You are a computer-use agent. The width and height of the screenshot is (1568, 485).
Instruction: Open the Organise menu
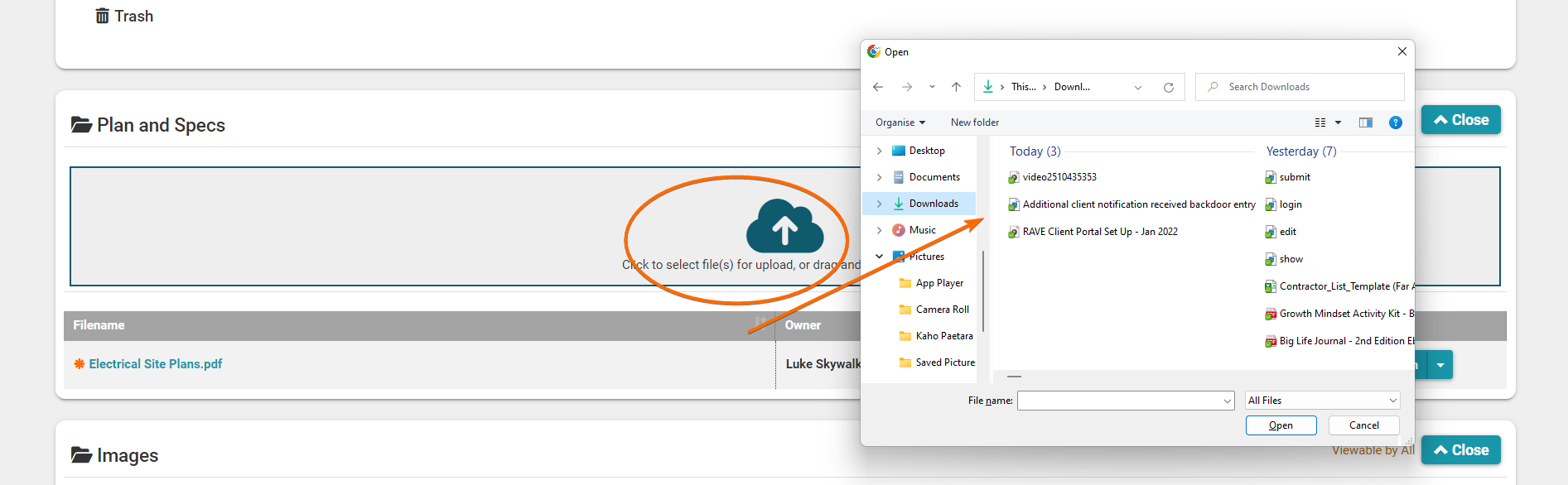900,122
